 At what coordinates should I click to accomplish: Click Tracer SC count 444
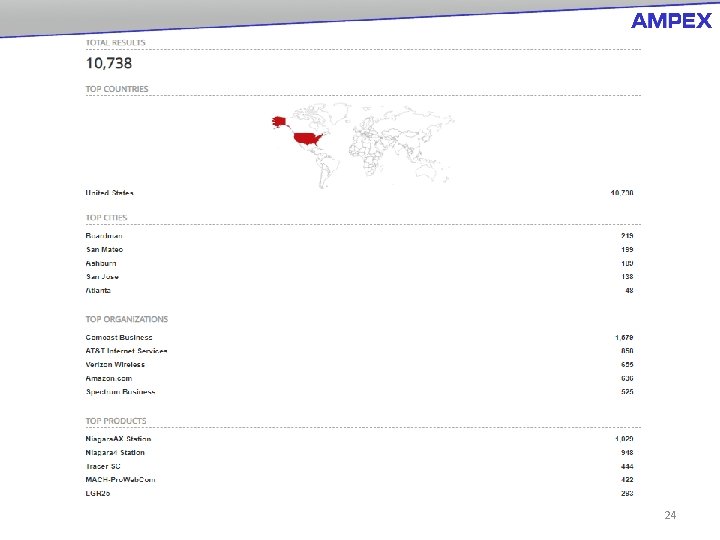[x=627, y=466]
